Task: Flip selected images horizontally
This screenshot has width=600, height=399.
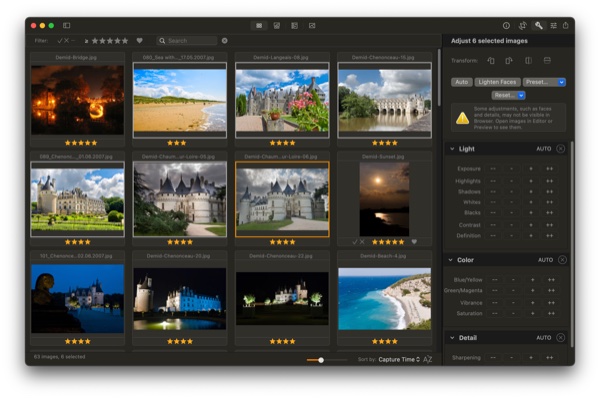Action: point(528,60)
